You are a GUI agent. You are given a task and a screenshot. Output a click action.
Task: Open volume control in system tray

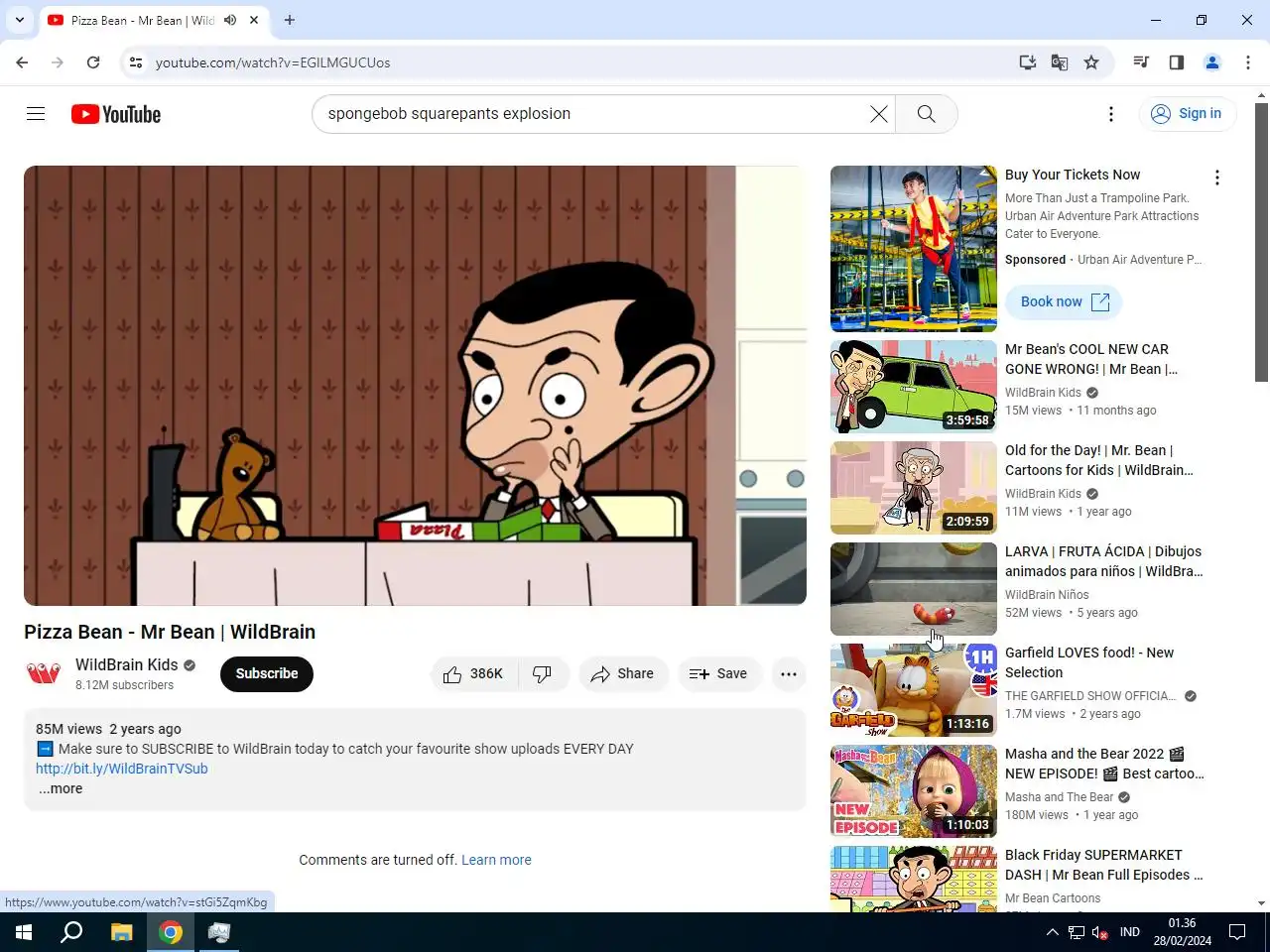click(1099, 932)
